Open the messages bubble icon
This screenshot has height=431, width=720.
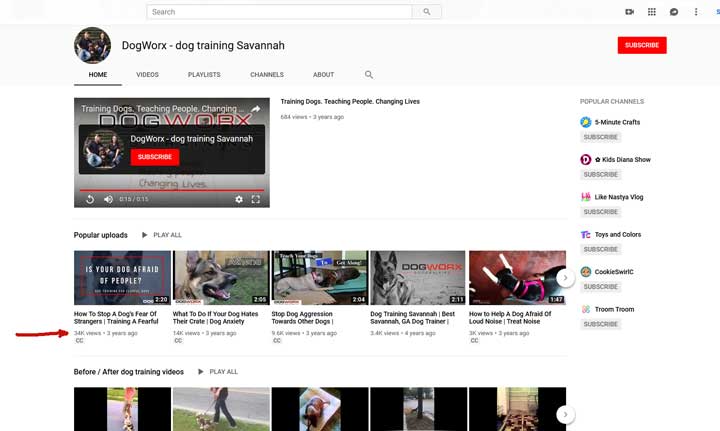[x=674, y=12]
